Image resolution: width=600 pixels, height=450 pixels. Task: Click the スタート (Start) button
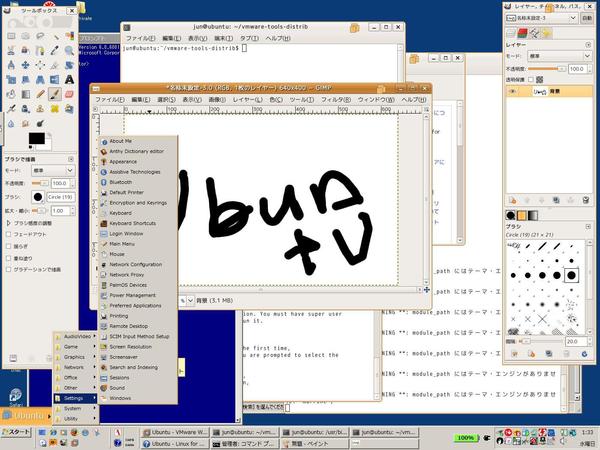coord(20,431)
